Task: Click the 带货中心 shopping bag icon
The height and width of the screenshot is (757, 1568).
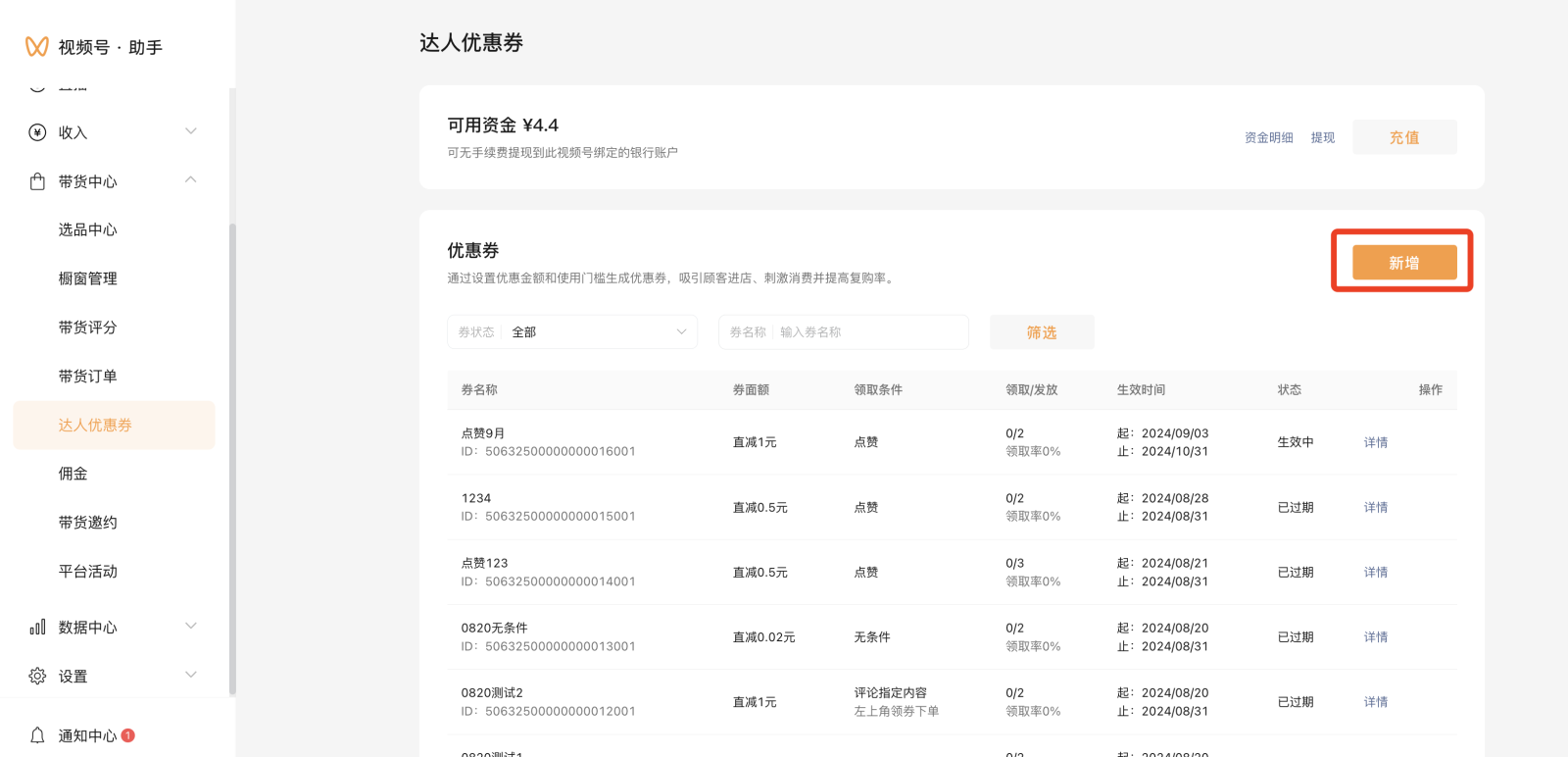Action: click(x=37, y=181)
